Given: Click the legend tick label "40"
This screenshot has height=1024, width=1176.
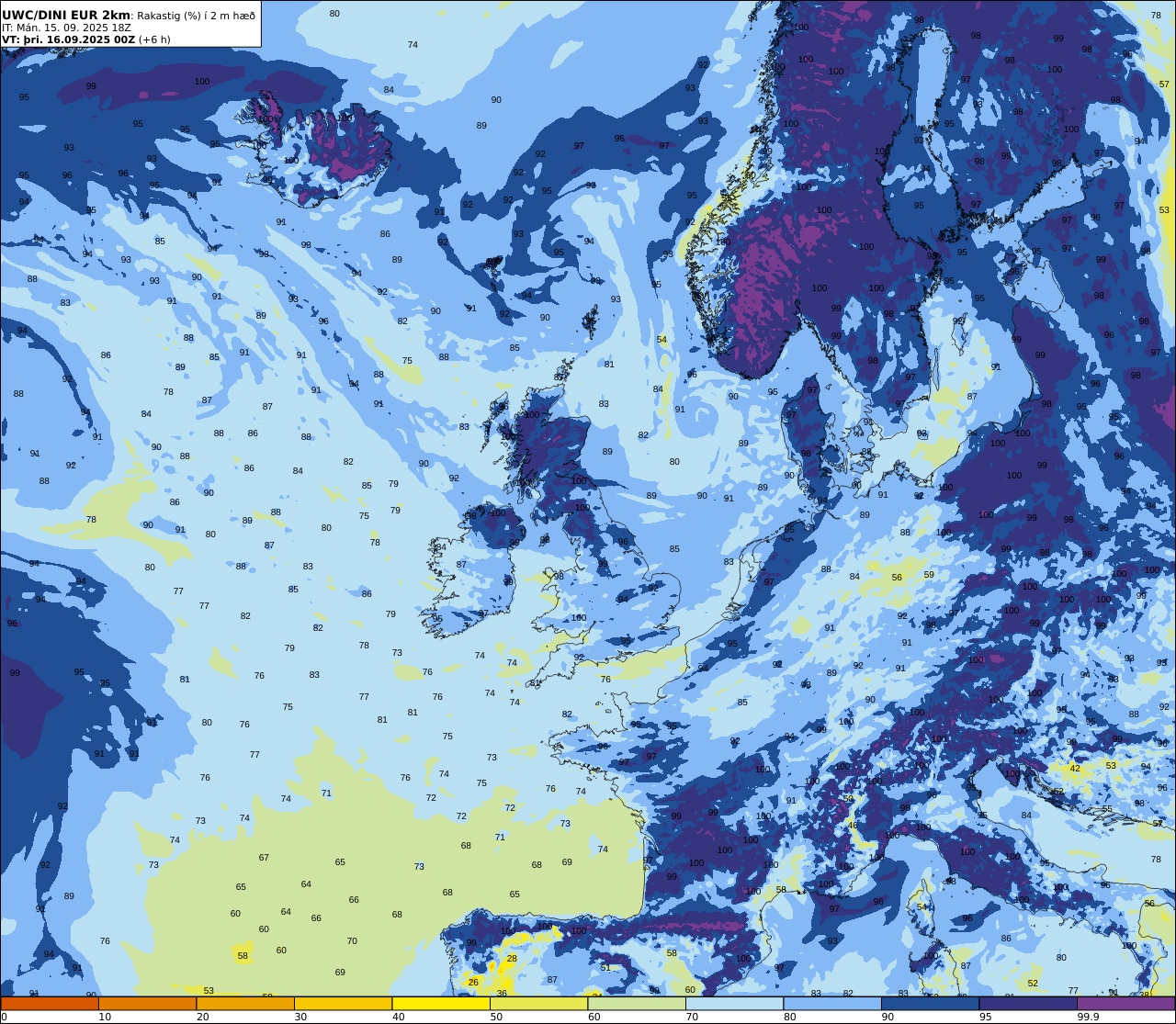Looking at the screenshot, I should coord(399,1017).
